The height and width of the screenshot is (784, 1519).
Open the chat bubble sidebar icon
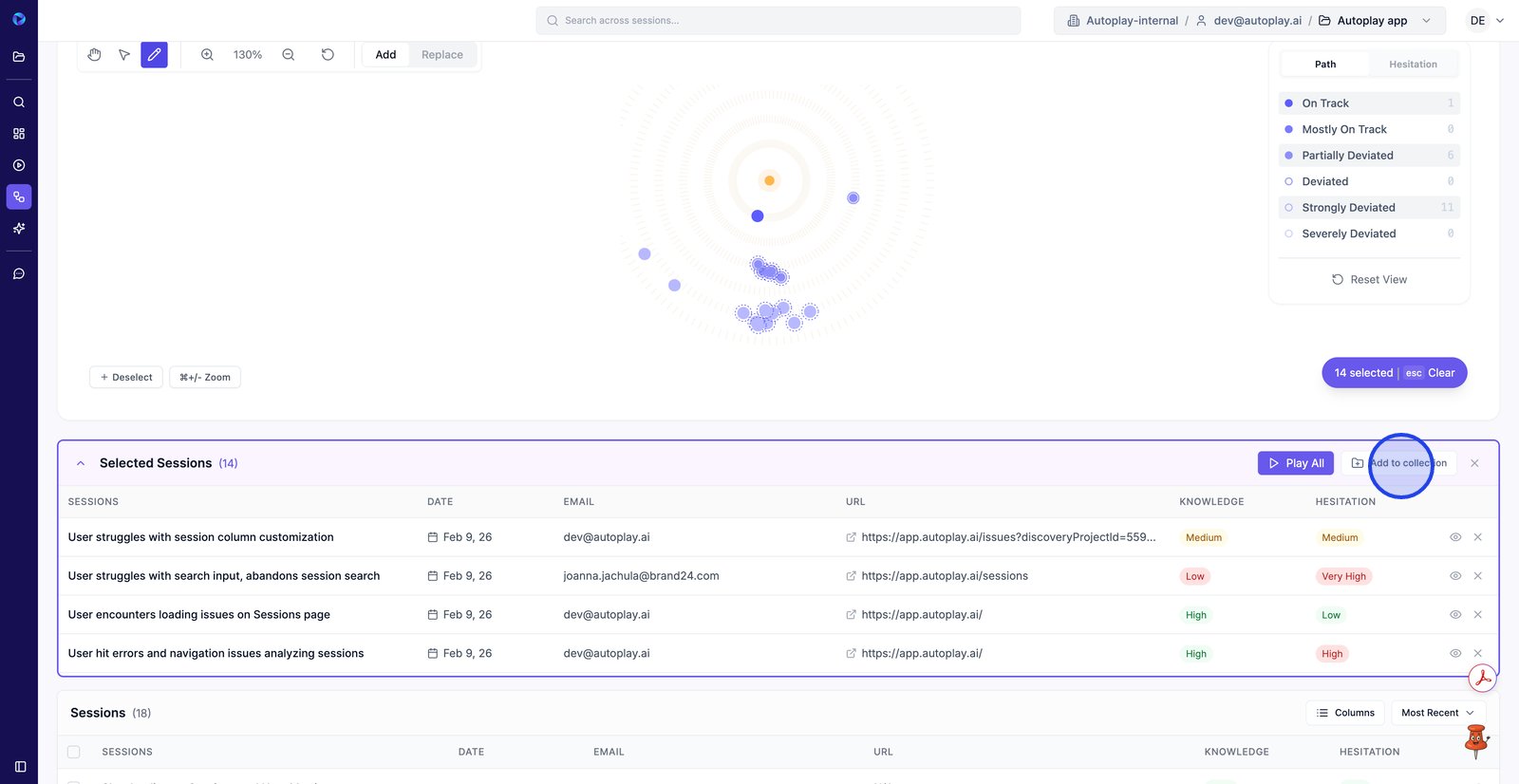click(x=19, y=274)
